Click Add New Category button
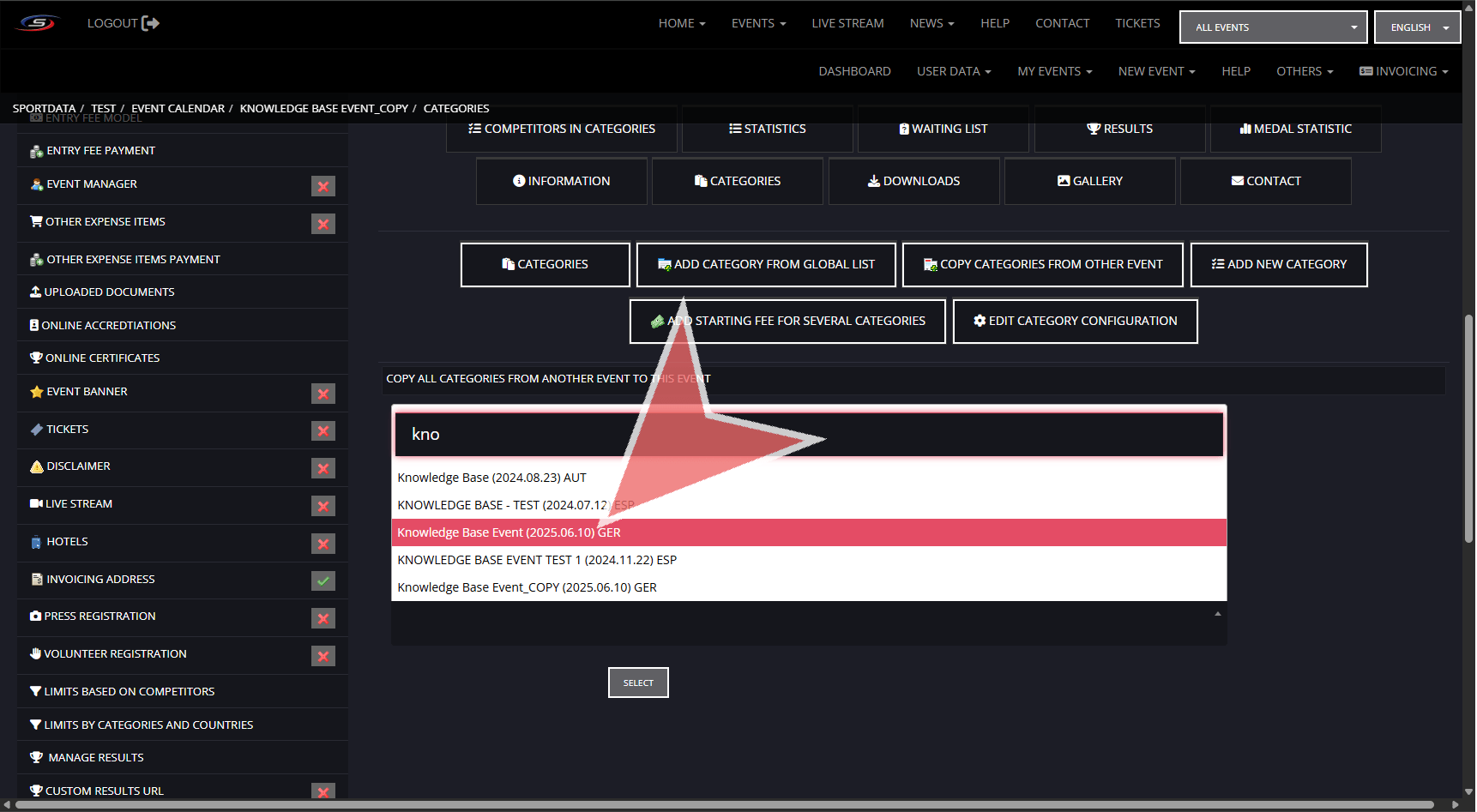This screenshot has height=812, width=1477. [1278, 264]
